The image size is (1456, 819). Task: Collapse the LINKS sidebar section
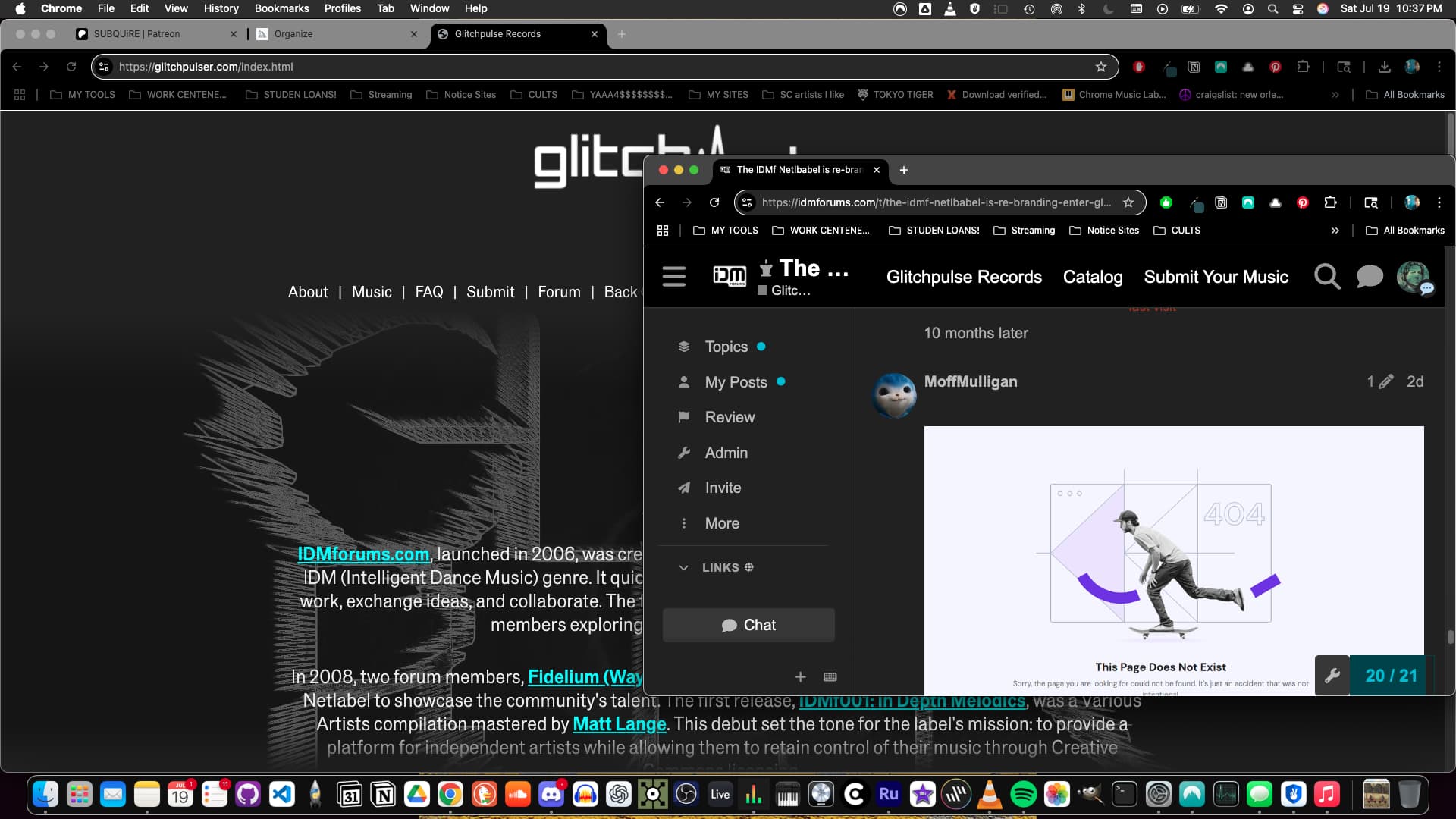[x=683, y=568]
